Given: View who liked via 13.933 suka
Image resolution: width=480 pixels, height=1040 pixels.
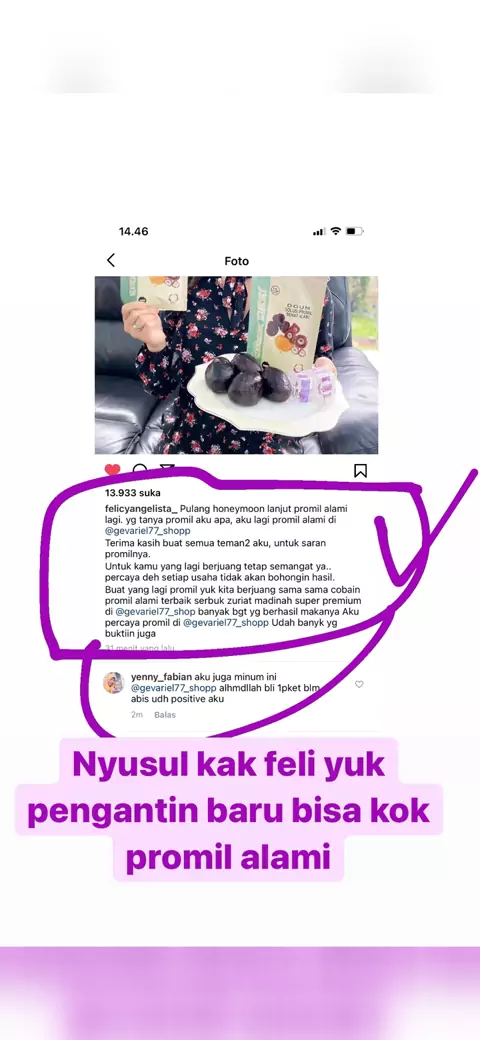Looking at the screenshot, I should [x=133, y=493].
